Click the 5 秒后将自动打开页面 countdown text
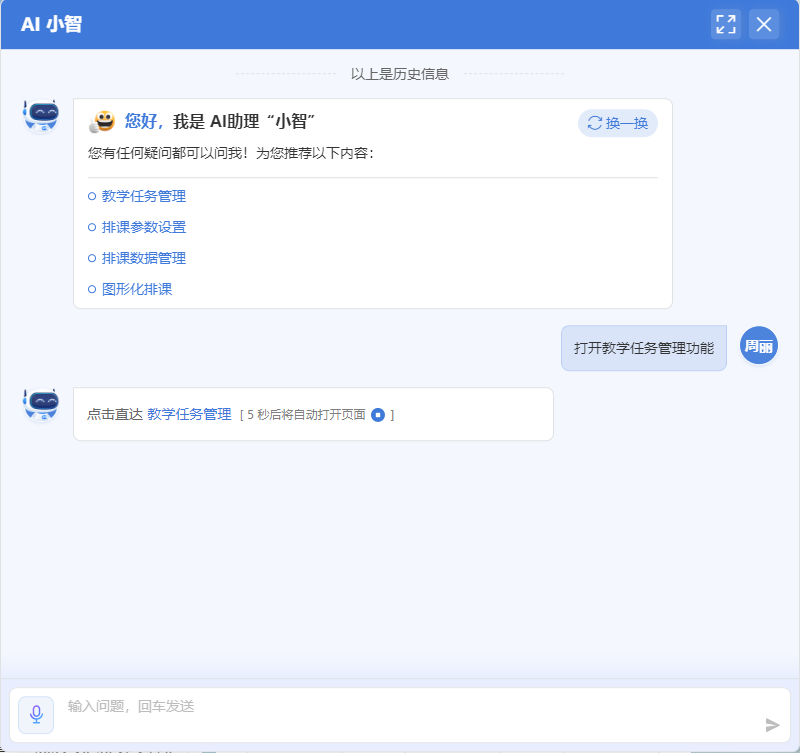The image size is (800, 753). click(305, 414)
